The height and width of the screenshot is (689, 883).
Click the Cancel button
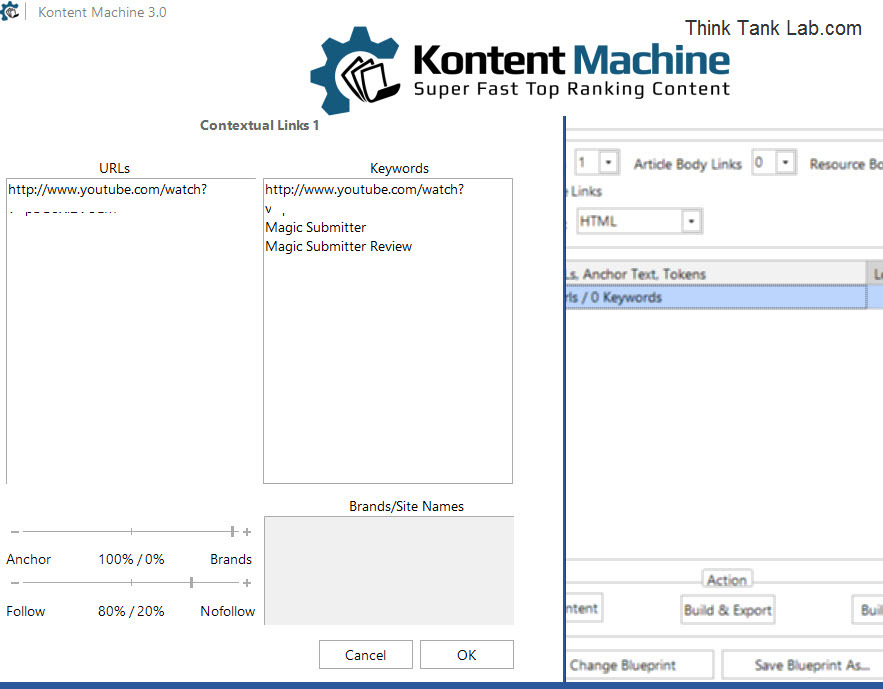(365, 655)
